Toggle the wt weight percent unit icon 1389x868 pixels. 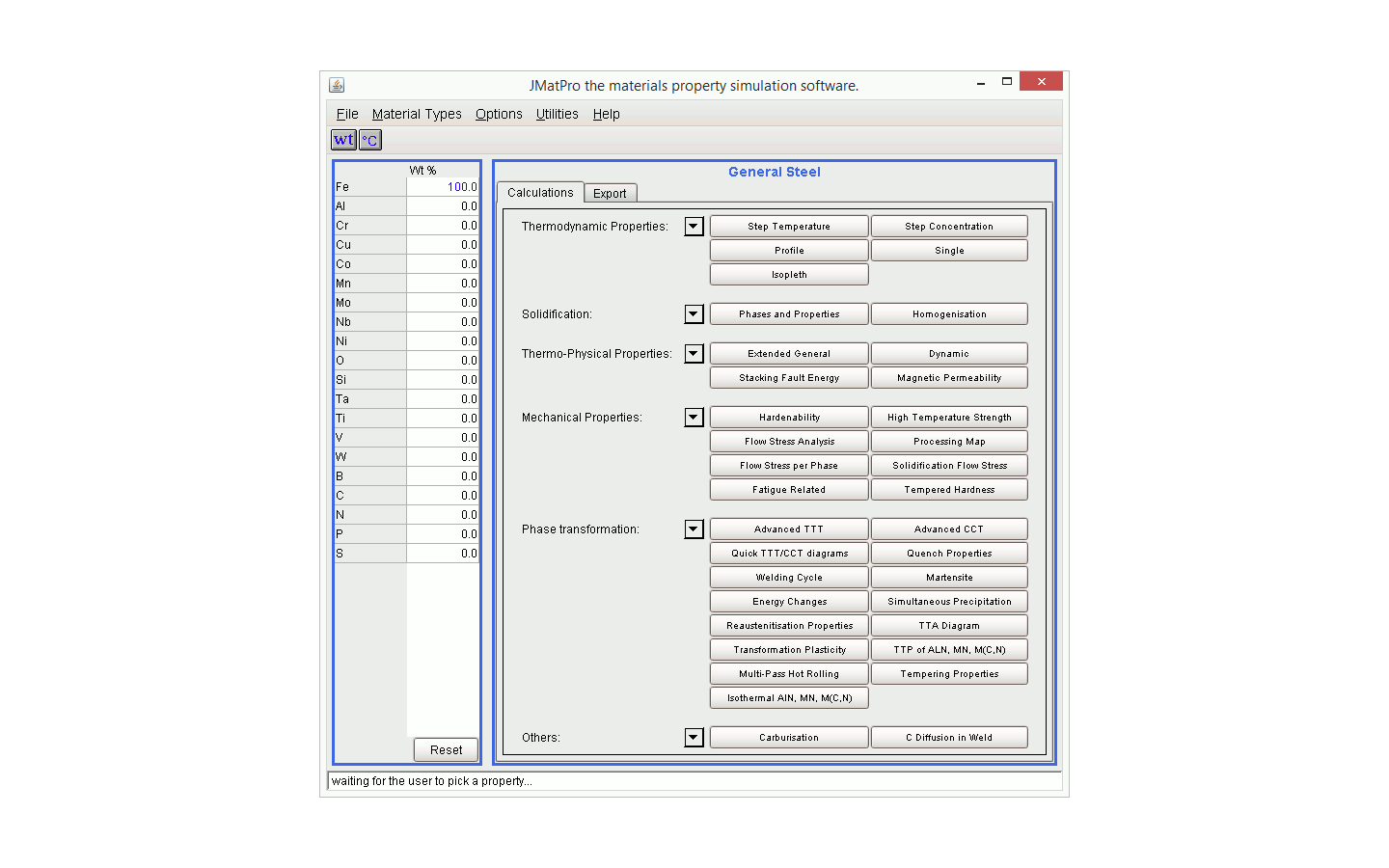point(343,140)
